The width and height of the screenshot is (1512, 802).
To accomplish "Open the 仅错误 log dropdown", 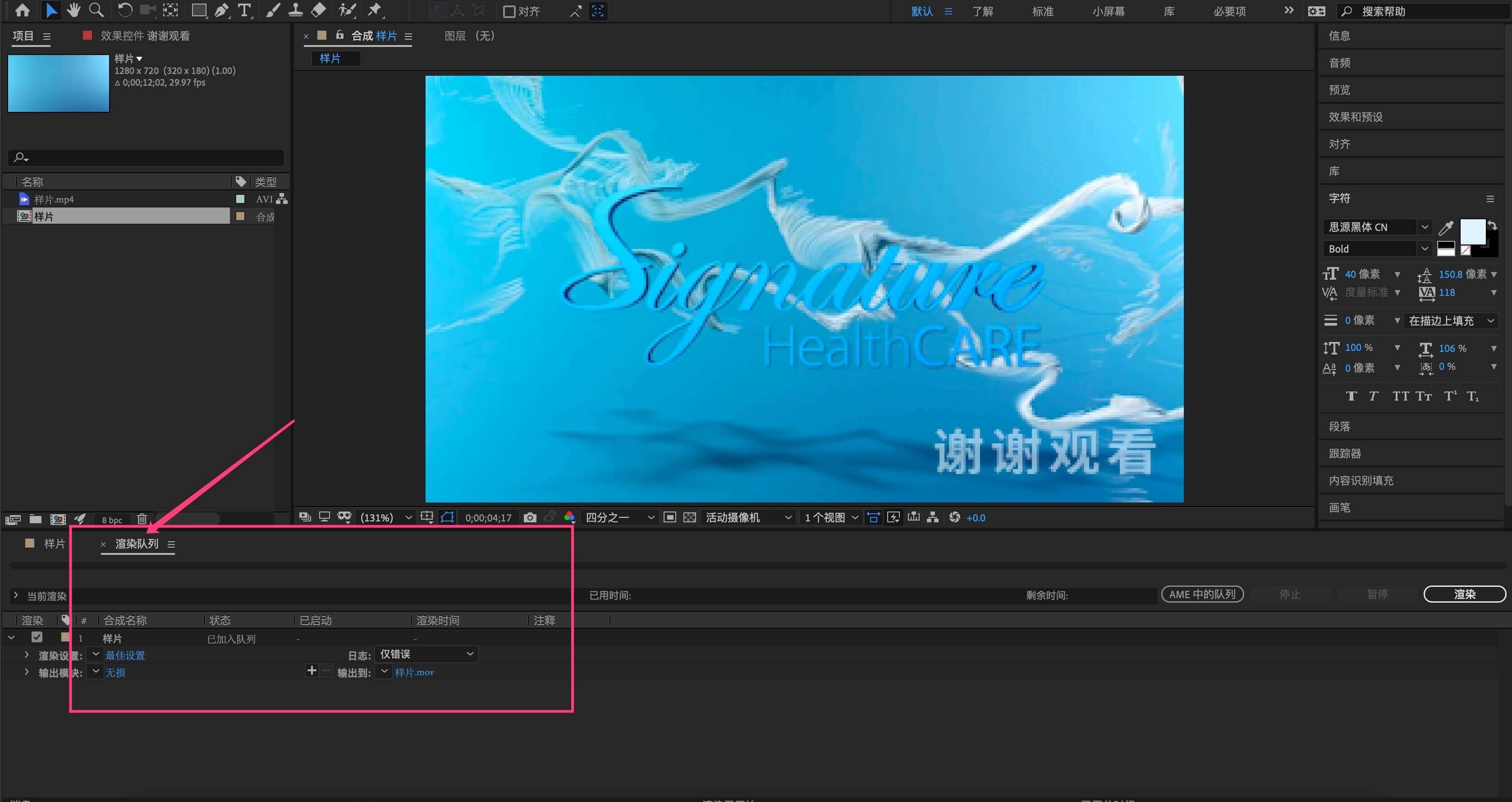I will tap(426, 654).
